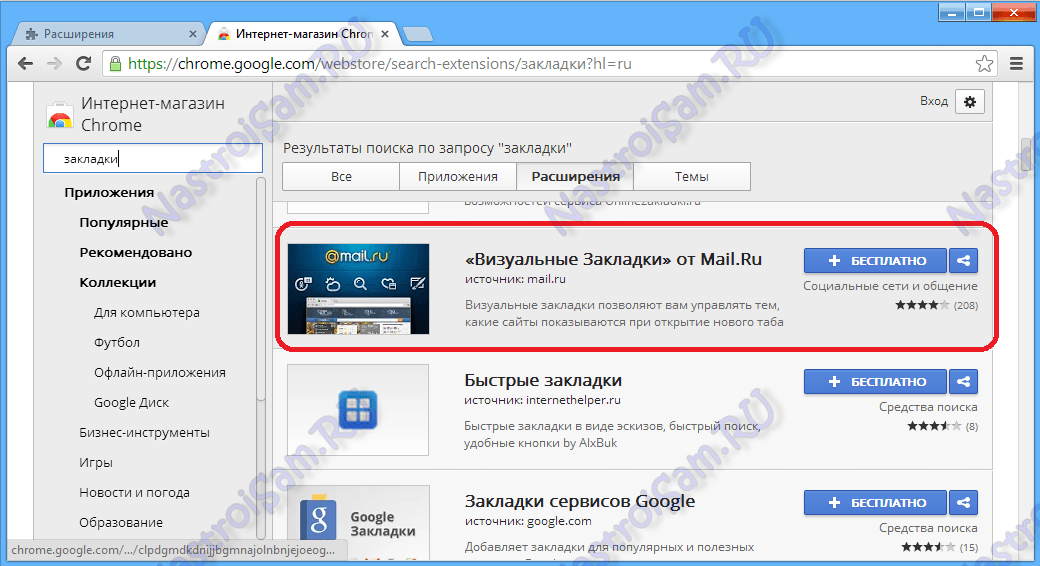
Task: Select the Google Диск collection
Action: (x=131, y=402)
